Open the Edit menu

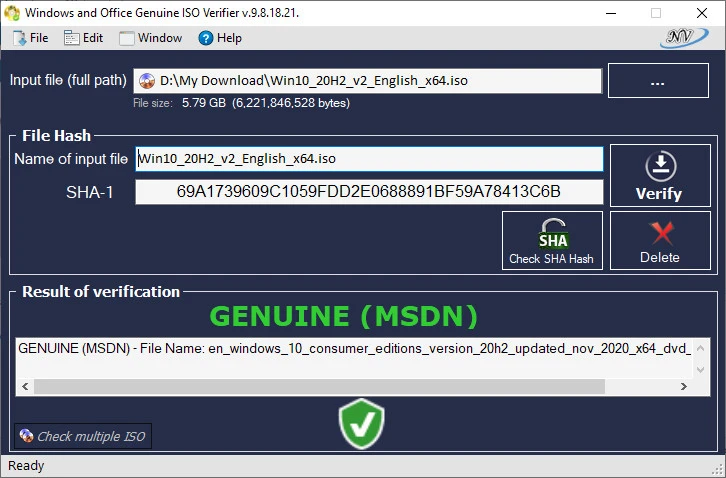point(83,38)
